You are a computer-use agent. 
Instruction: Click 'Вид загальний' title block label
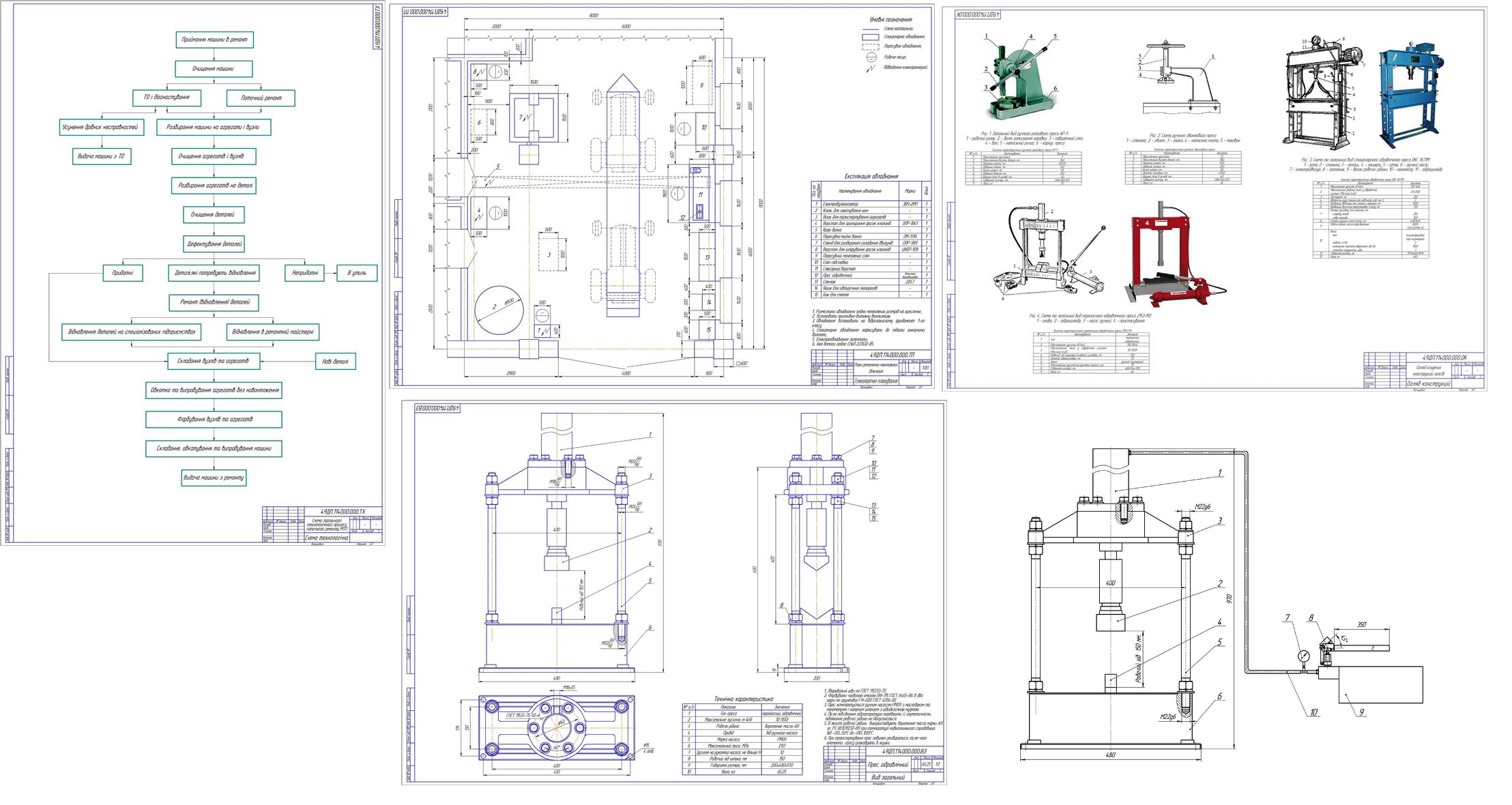[x=886, y=777]
